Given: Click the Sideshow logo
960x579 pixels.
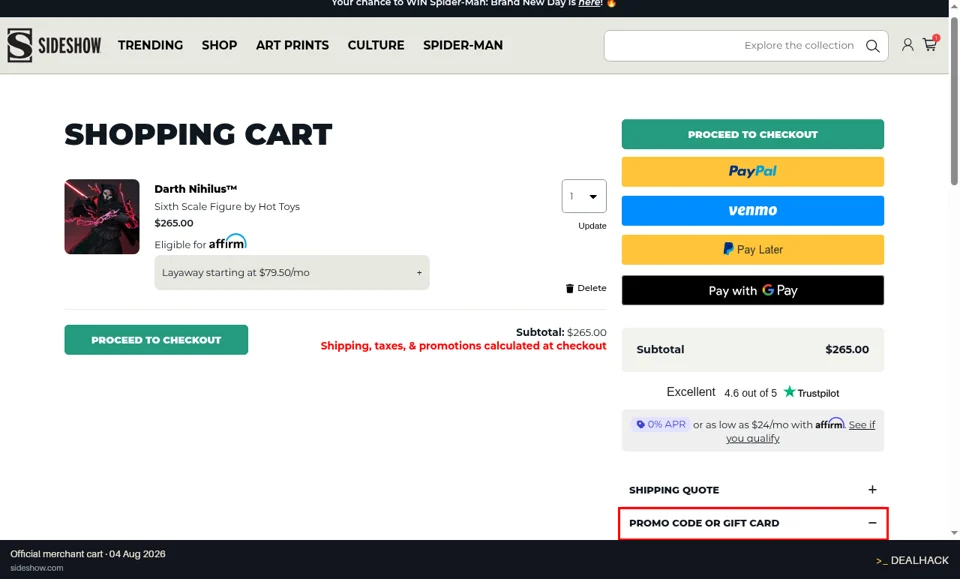Looking at the screenshot, I should (54, 45).
